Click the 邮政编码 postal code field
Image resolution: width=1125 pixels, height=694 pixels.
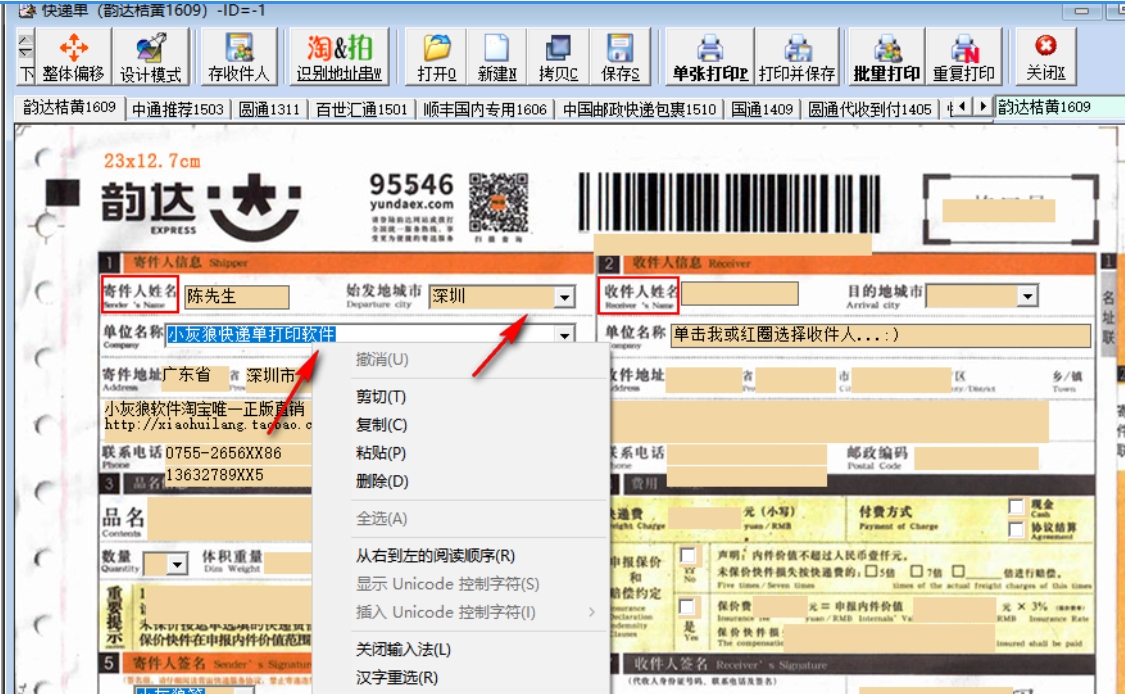[x=976, y=457]
